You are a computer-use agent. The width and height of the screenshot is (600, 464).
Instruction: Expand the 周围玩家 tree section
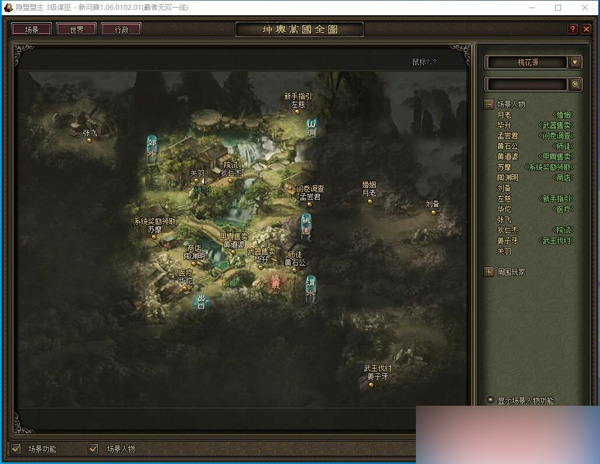pyautogui.click(x=489, y=270)
